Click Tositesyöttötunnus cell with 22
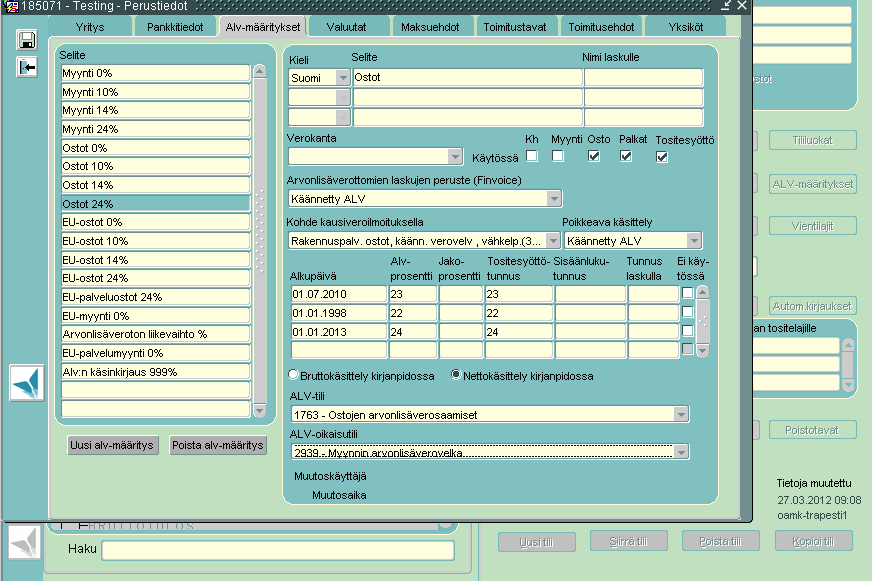This screenshot has width=872, height=581. click(x=519, y=313)
